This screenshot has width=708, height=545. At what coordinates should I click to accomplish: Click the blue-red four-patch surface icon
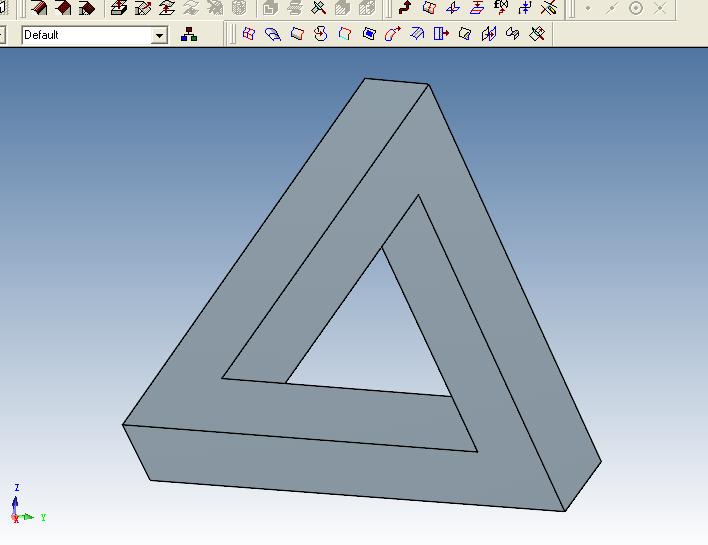249,34
